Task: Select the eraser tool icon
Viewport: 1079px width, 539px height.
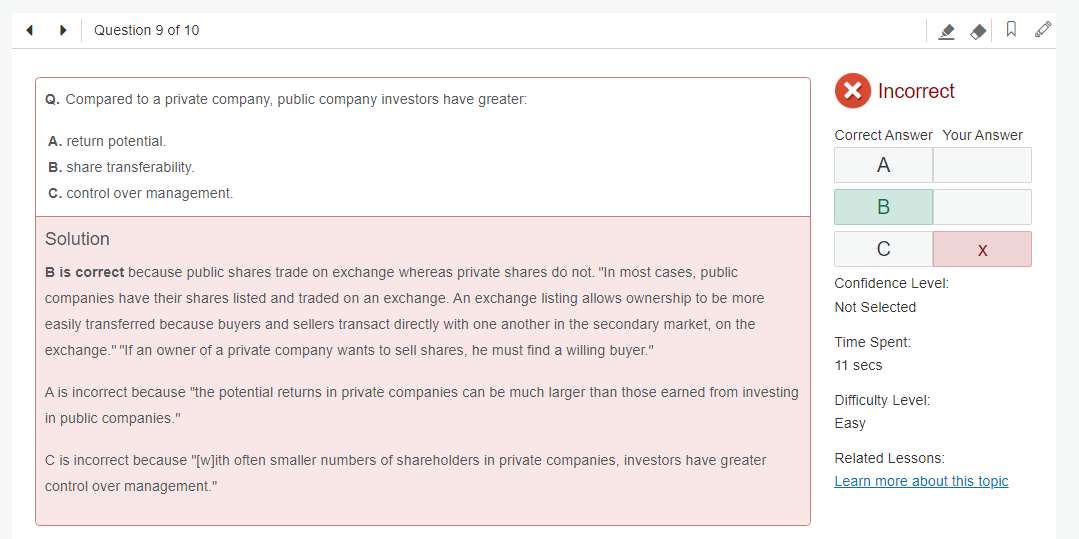Action: pyautogui.click(x=978, y=31)
